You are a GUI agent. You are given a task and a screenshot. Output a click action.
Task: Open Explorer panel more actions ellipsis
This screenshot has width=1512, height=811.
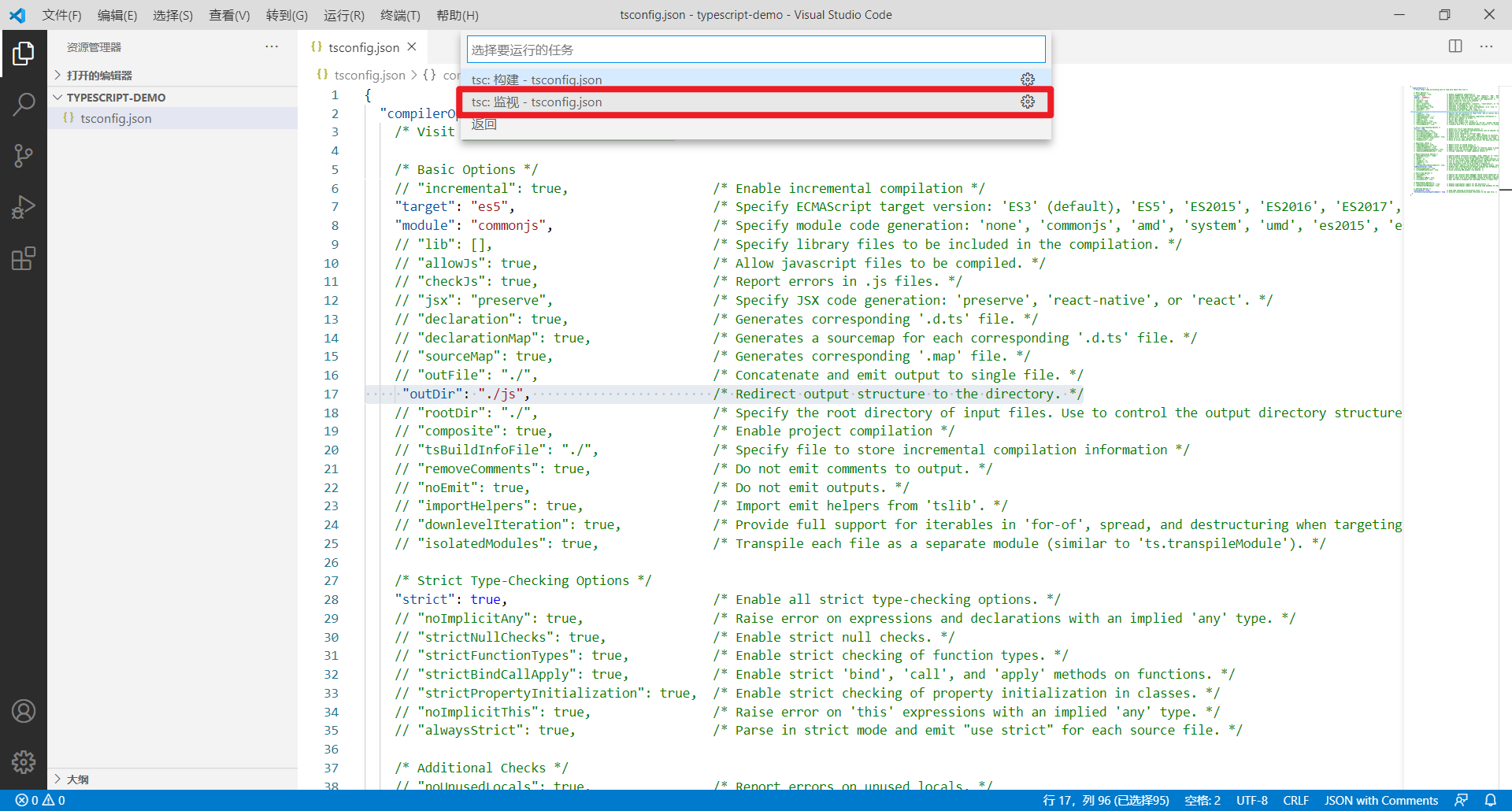click(272, 46)
